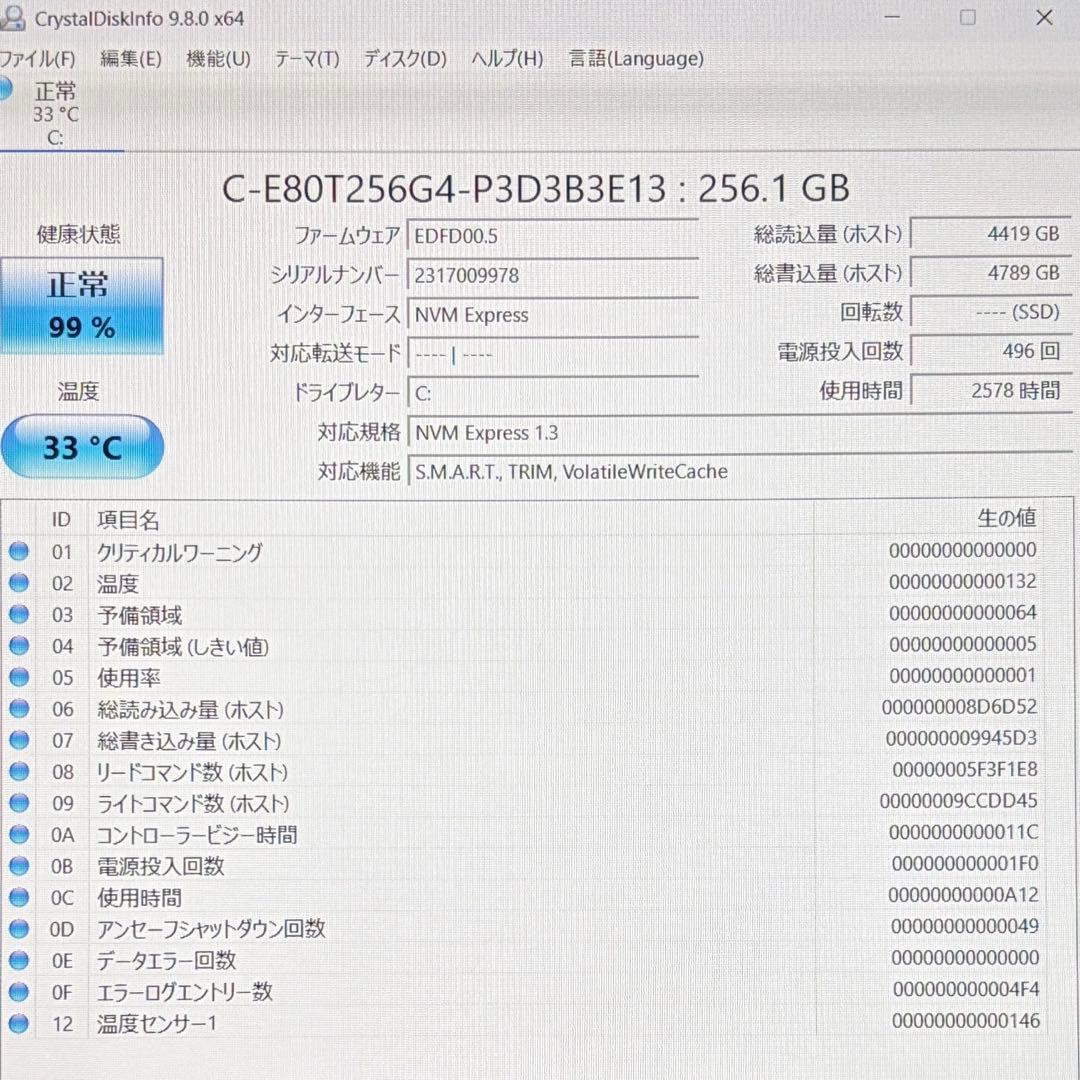The image size is (1080, 1080).
Task: Click the 項目名 column header
Action: tap(128, 519)
